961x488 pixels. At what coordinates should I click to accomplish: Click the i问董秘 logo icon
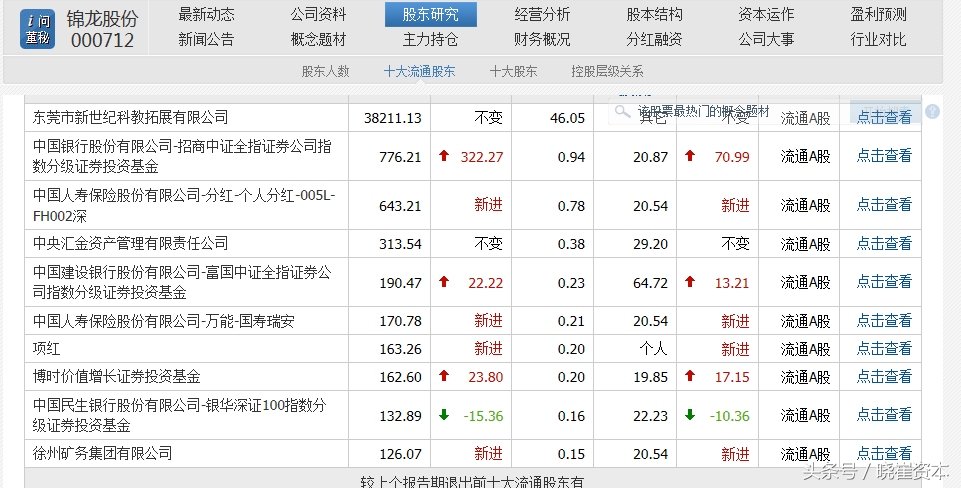[37, 29]
